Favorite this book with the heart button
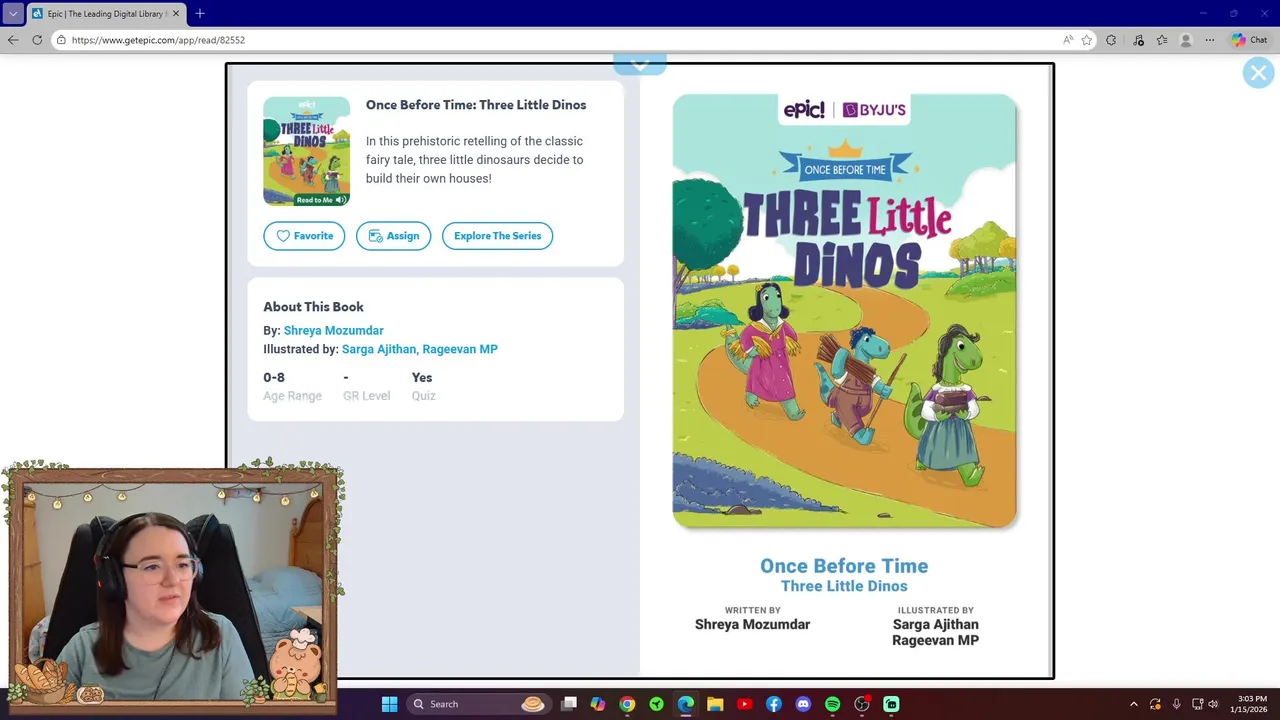Viewport: 1280px width, 720px height. click(304, 236)
